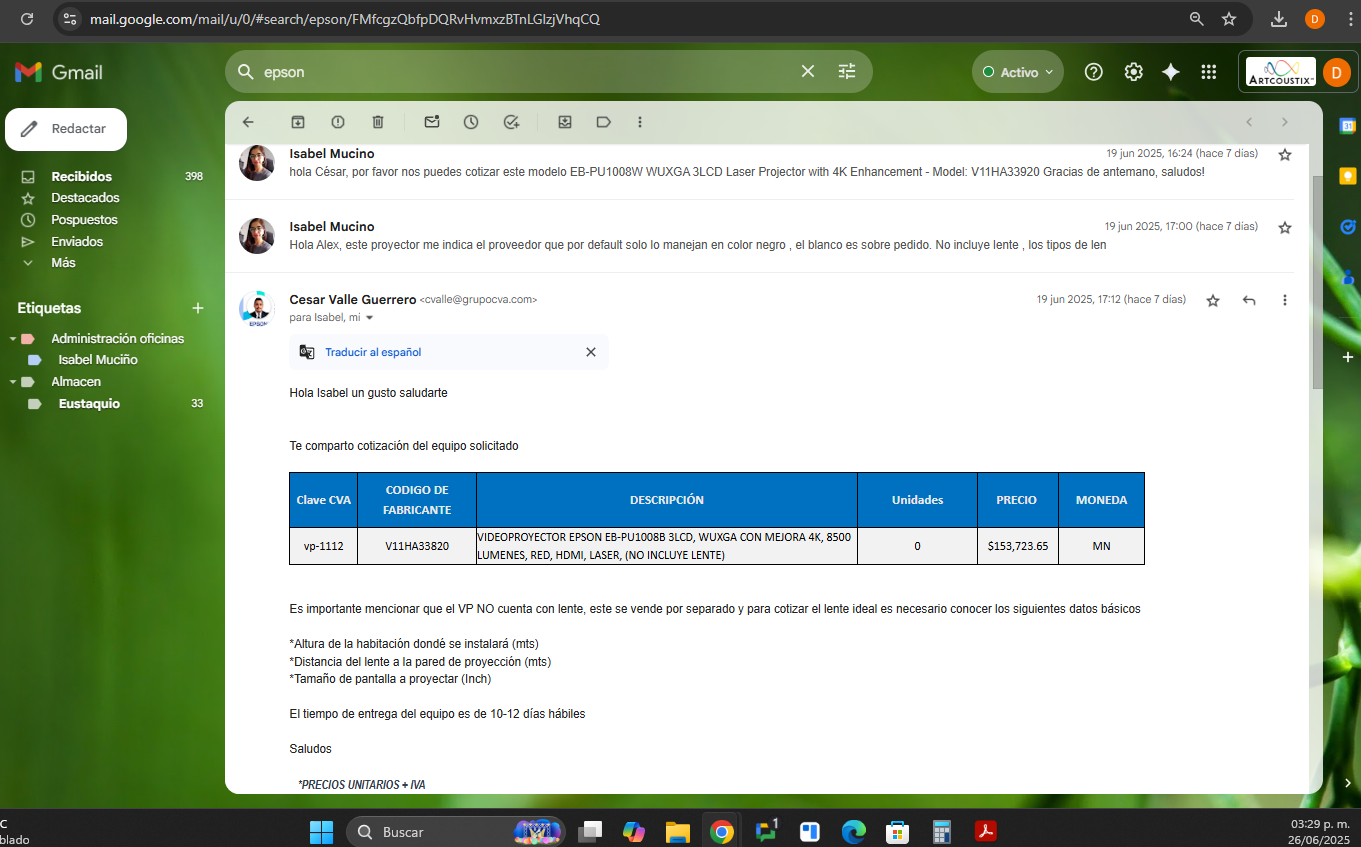Screen dimensions: 1361x847
Task: Collapse Almacen label tree
Action: point(13,382)
